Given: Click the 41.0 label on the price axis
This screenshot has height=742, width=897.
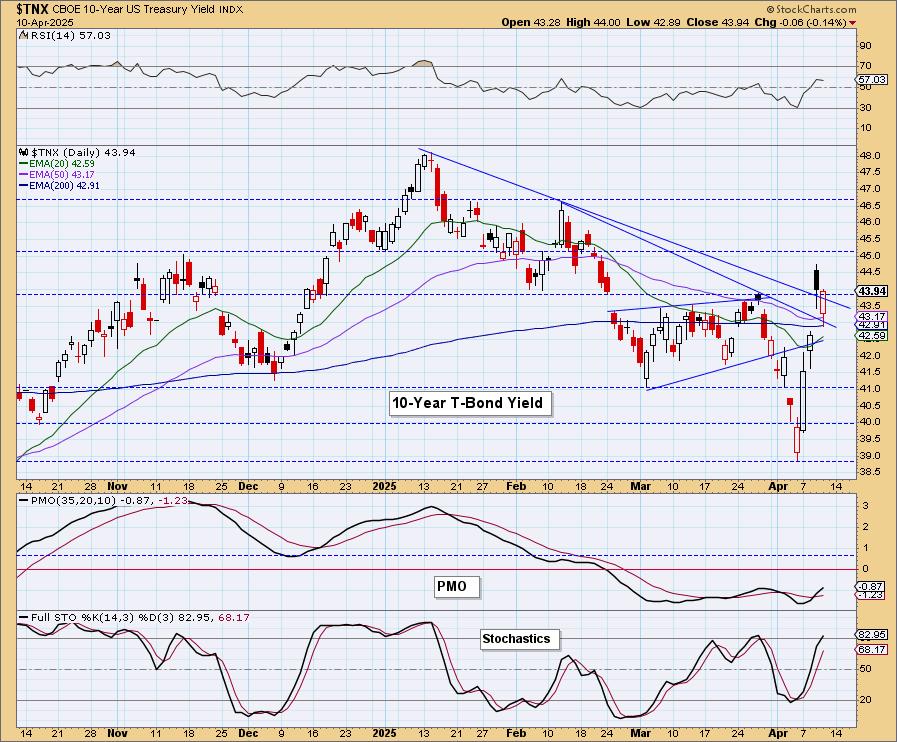Looking at the screenshot, I should [870, 389].
